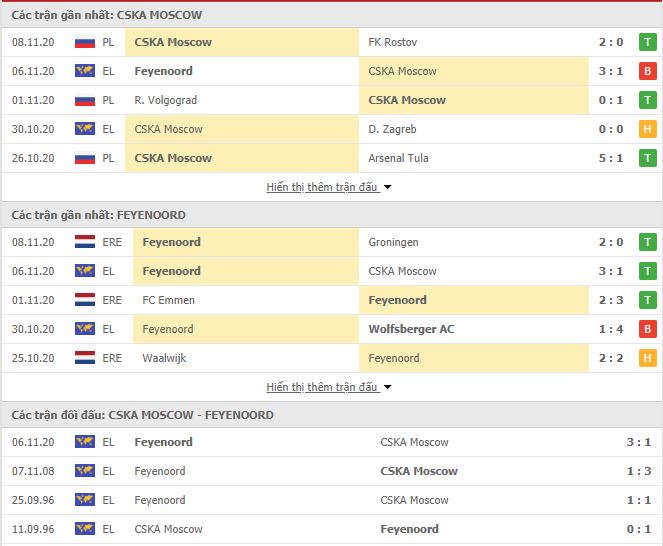Click the 'Các trận đối đầu' head-to-head header

[x=142, y=415]
